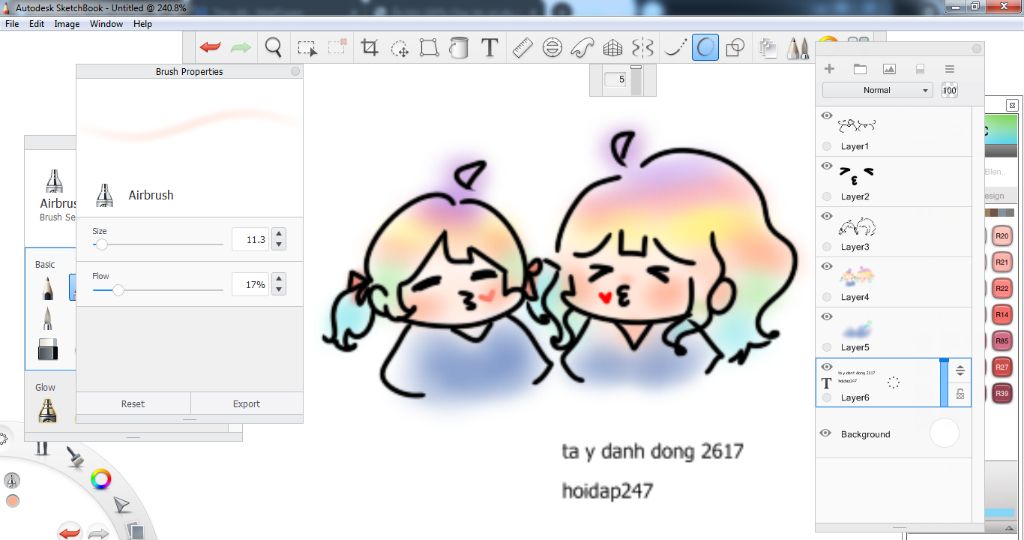Hide Layer2 with its eye icon
This screenshot has width=1024, height=540.
pyautogui.click(x=826, y=166)
